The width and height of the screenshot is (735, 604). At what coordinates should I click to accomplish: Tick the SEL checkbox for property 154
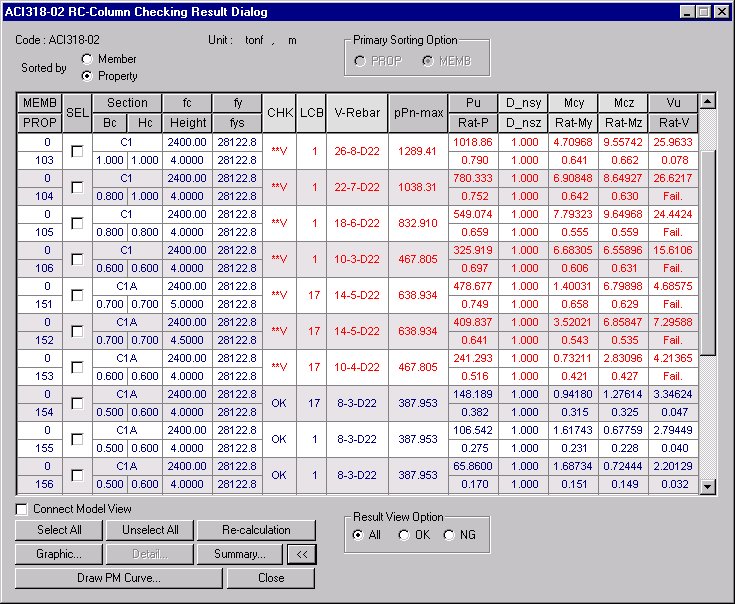click(x=77, y=403)
